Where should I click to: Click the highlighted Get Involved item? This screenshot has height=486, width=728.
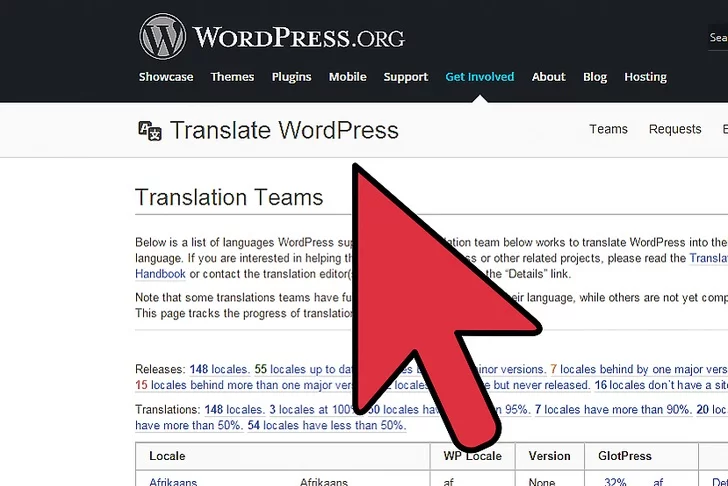tap(479, 77)
